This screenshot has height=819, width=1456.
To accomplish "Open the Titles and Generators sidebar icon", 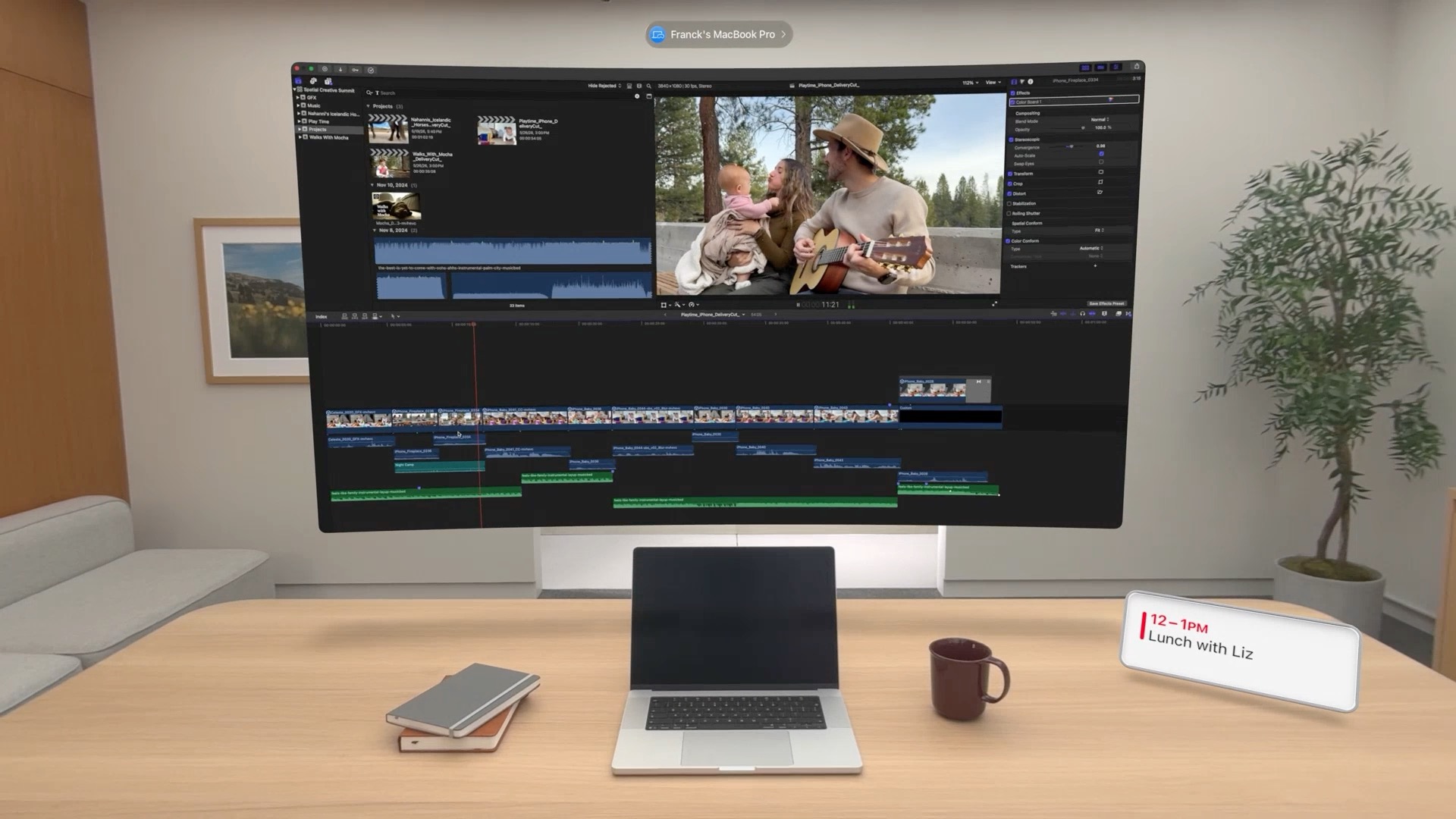I will tap(328, 81).
